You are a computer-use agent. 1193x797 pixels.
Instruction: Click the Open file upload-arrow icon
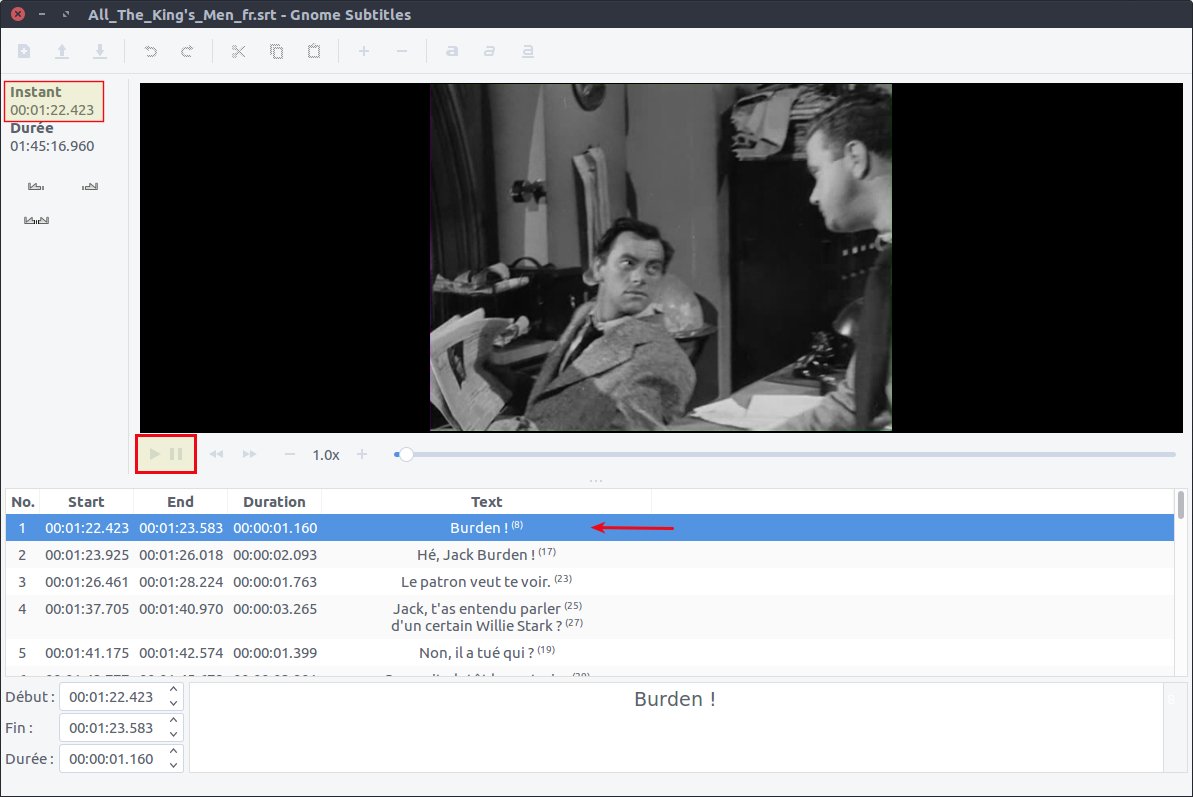[x=62, y=51]
